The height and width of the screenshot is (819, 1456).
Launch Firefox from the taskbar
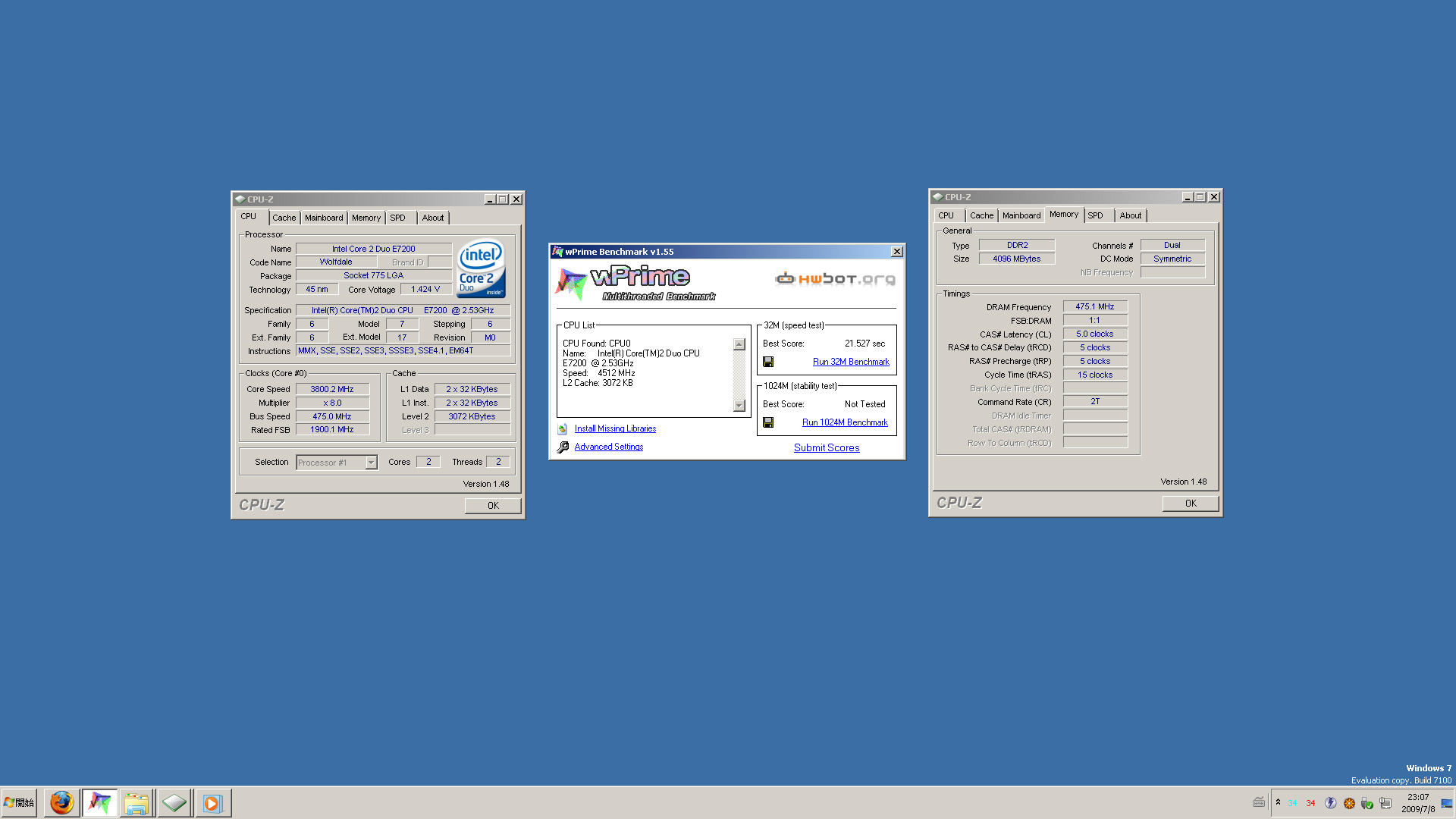coord(61,802)
